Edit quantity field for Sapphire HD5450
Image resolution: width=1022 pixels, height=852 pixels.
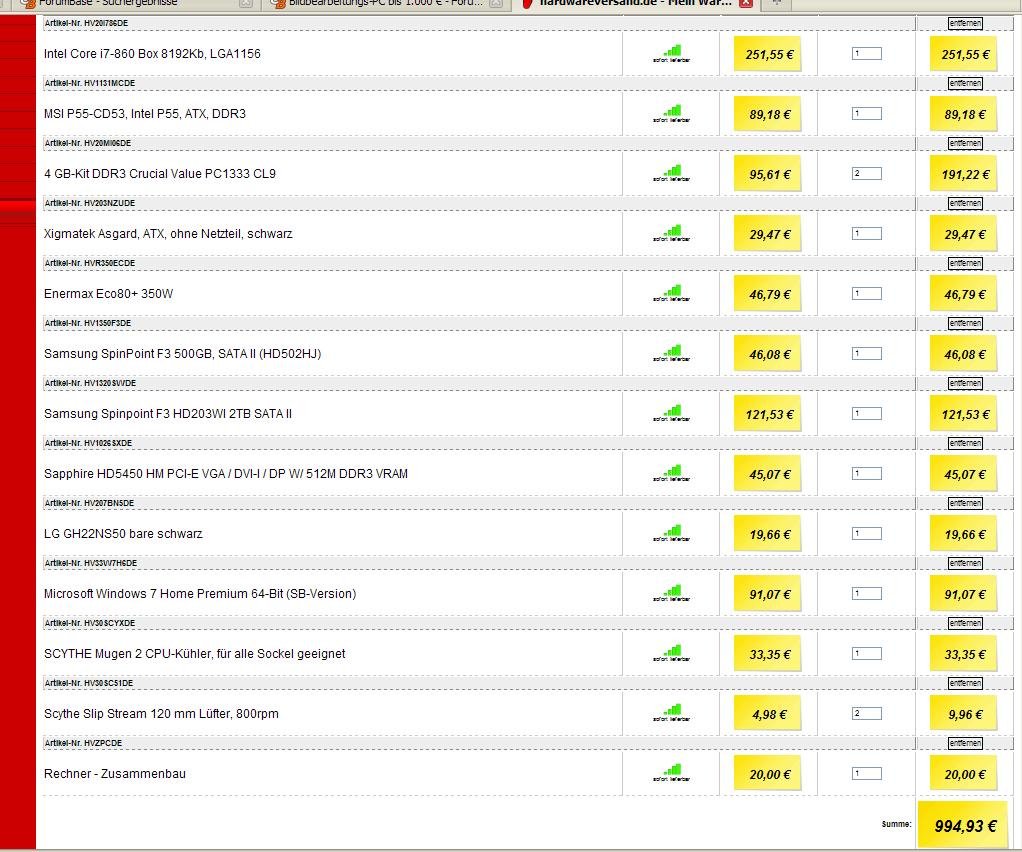tap(867, 473)
